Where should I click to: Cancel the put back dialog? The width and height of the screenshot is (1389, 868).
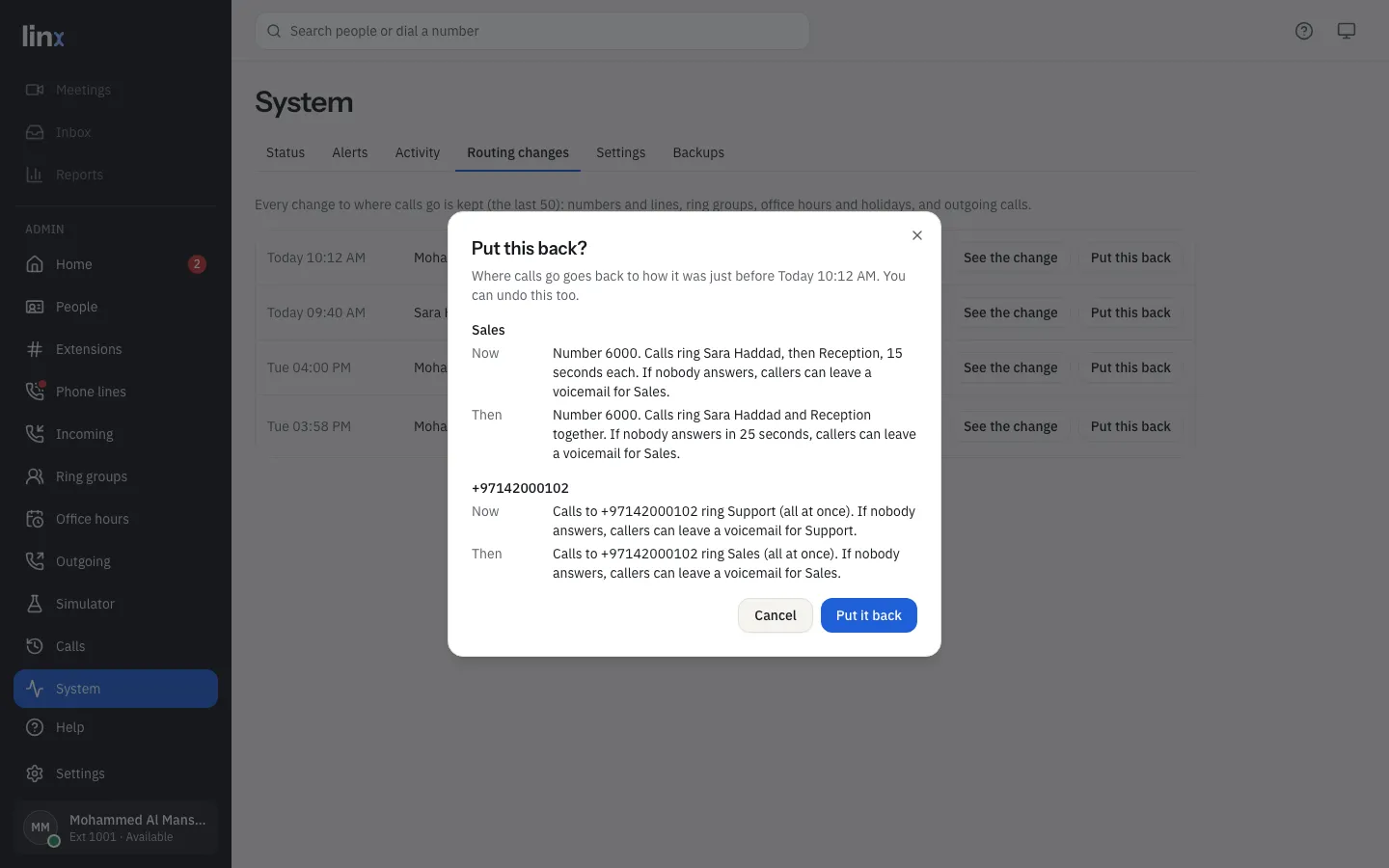pyautogui.click(x=776, y=615)
